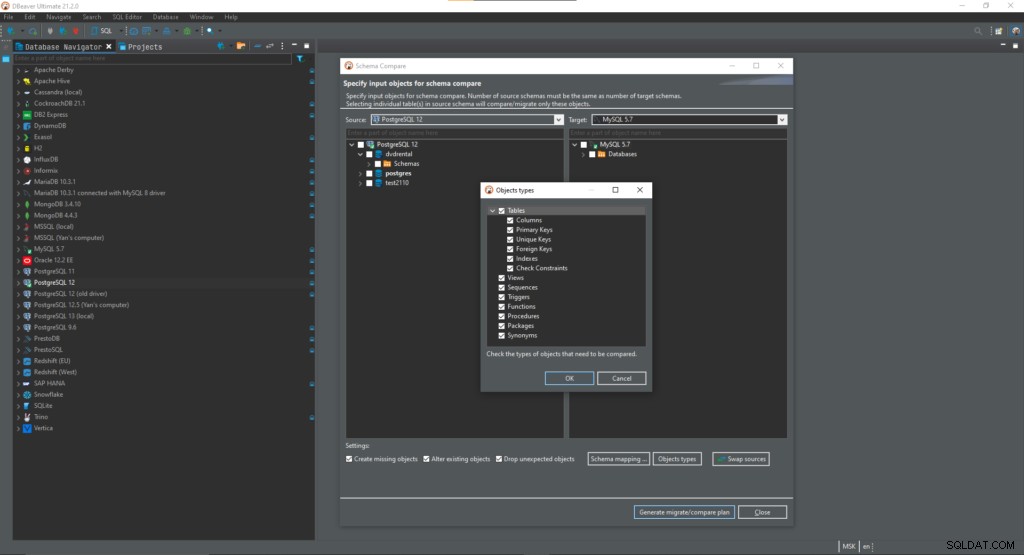Click Generate migrate/compare plan button
1024x555 pixels.
point(684,513)
